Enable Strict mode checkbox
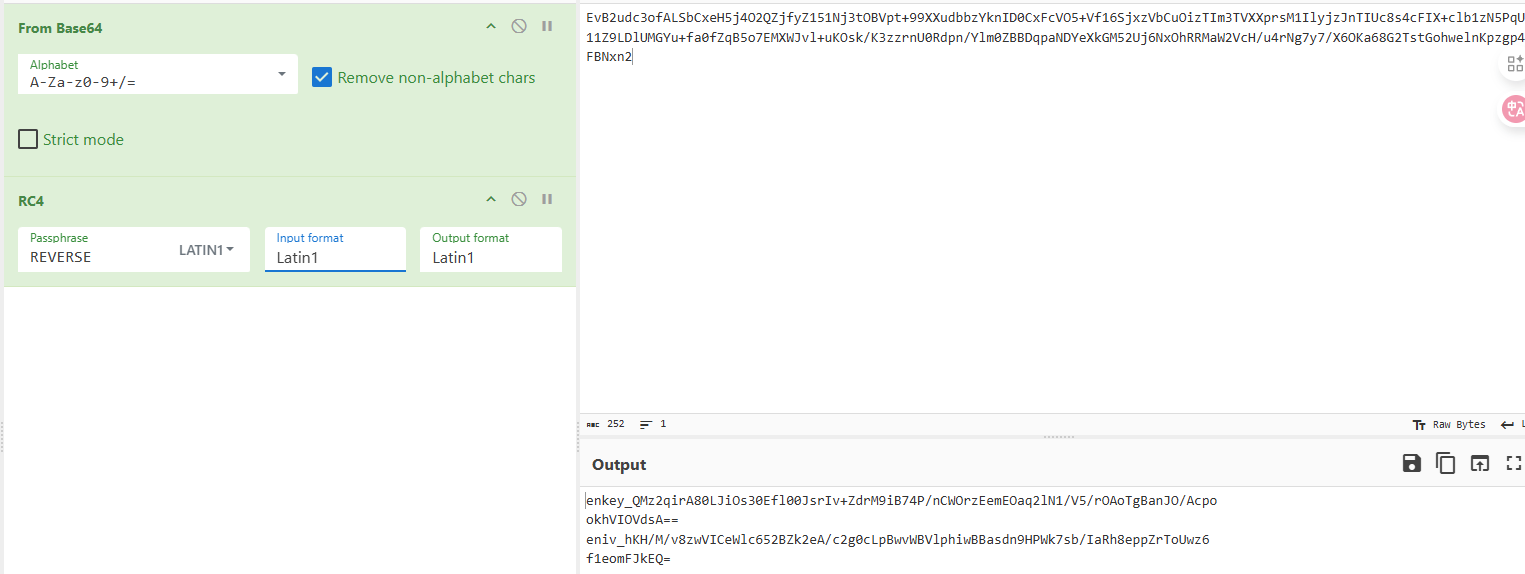 coord(28,140)
